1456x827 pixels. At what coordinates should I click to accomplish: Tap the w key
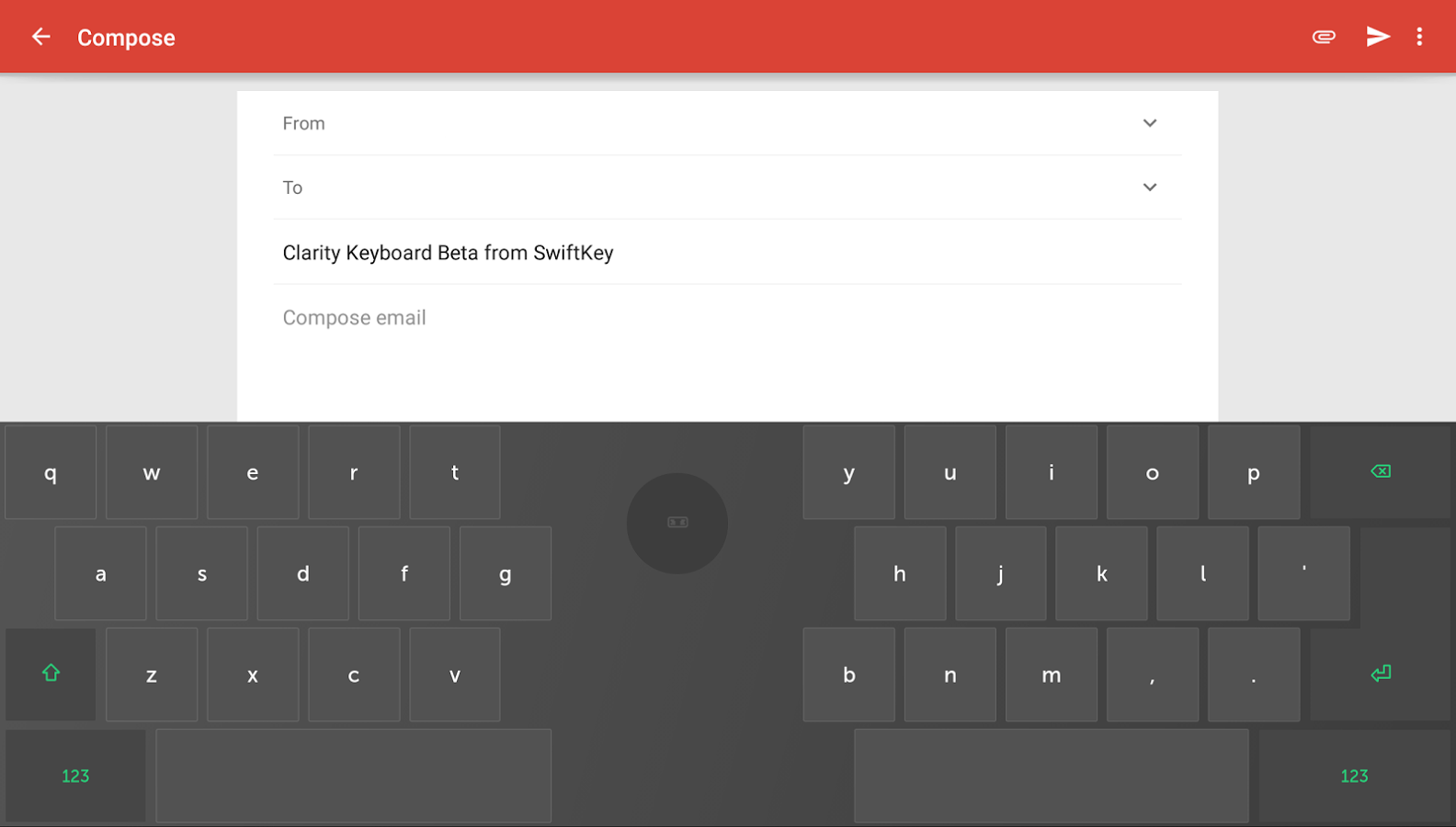(x=152, y=472)
